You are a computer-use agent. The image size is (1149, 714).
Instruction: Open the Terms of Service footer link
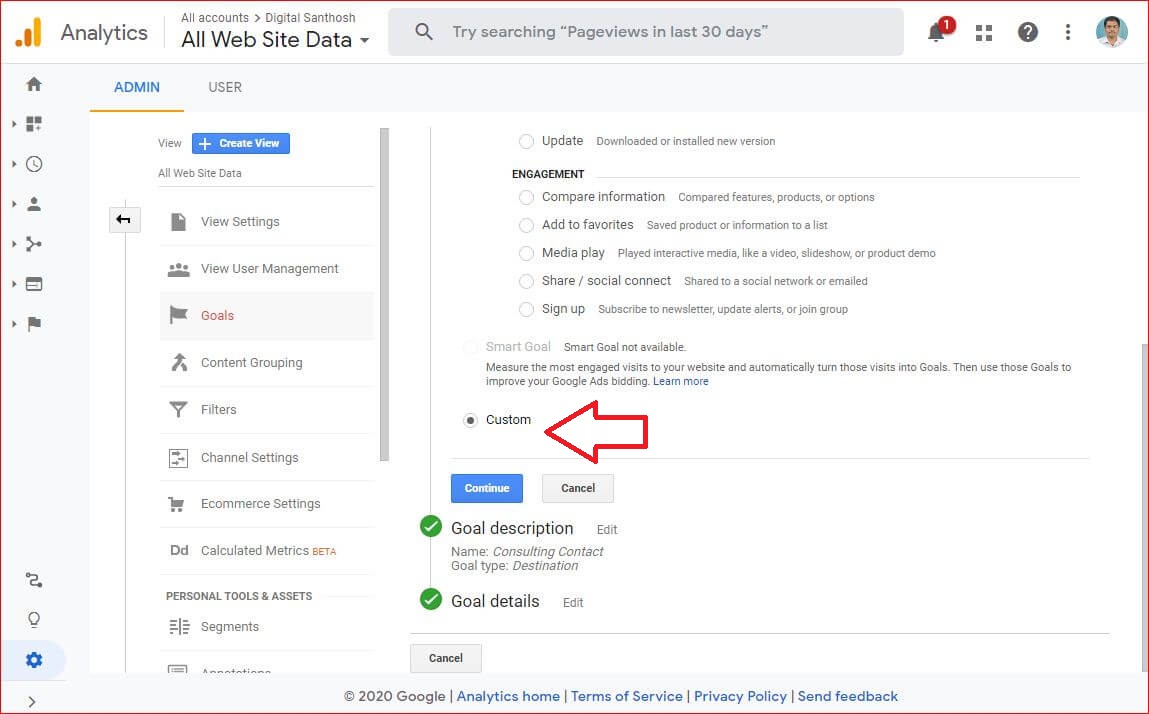(627, 696)
